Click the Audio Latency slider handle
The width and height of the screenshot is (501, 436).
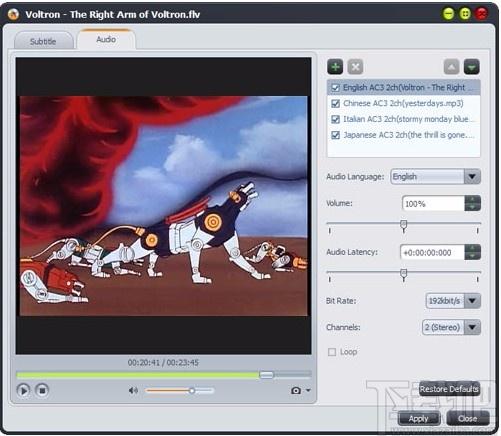click(404, 275)
